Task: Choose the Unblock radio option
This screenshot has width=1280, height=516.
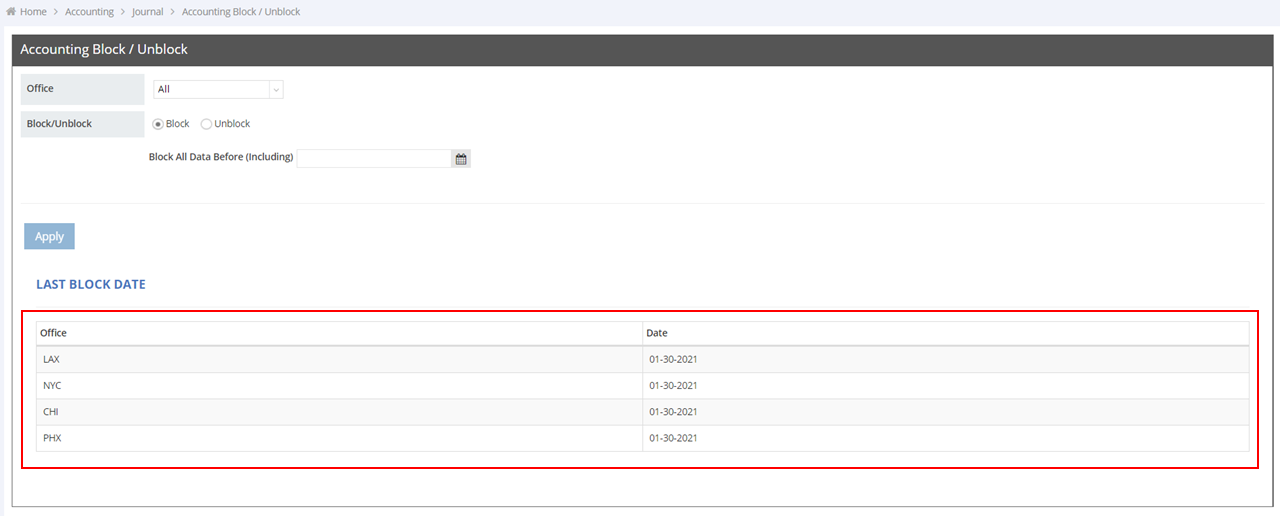Action: [x=207, y=124]
